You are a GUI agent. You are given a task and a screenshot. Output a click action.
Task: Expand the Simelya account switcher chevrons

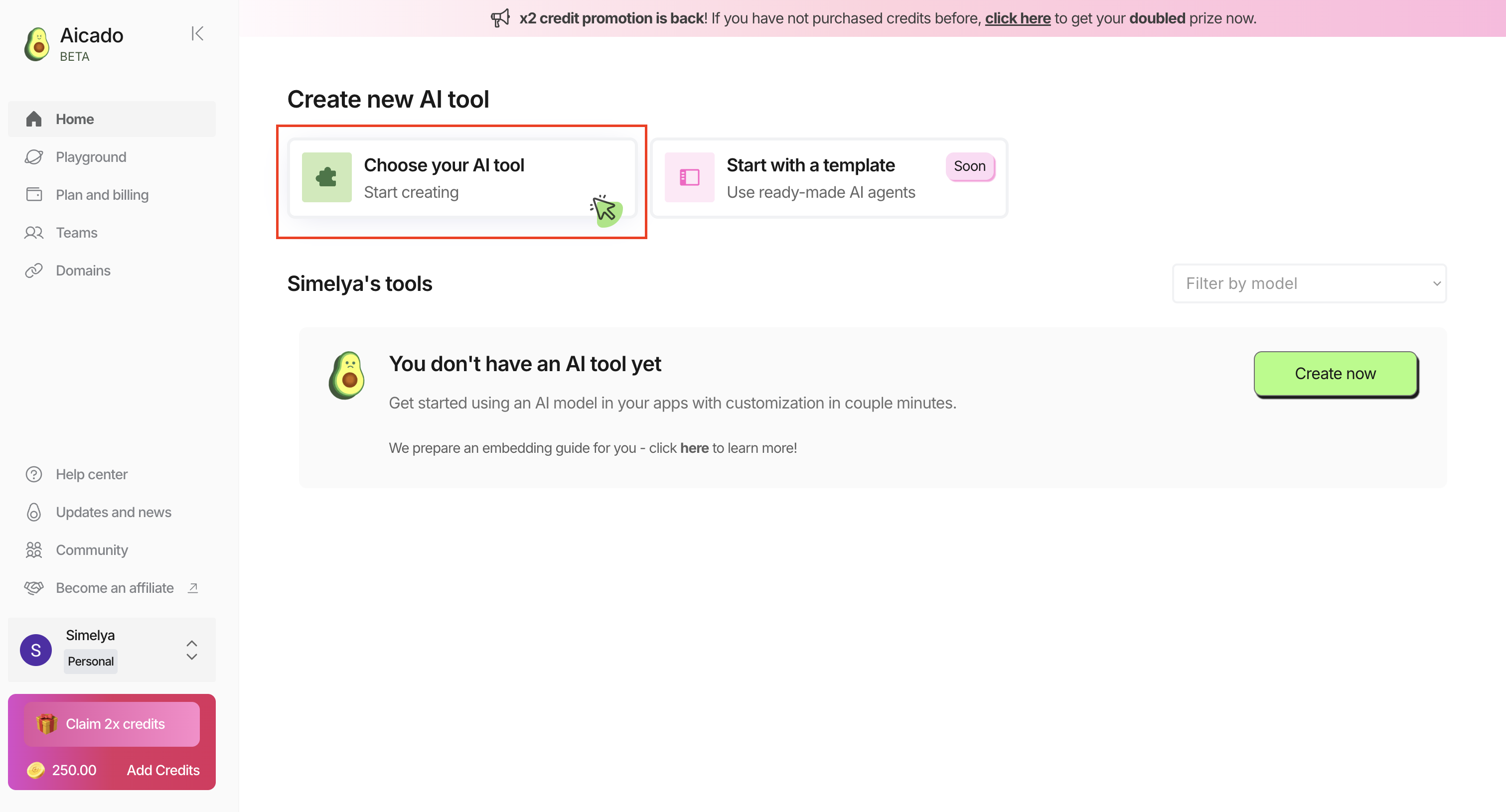(x=192, y=650)
